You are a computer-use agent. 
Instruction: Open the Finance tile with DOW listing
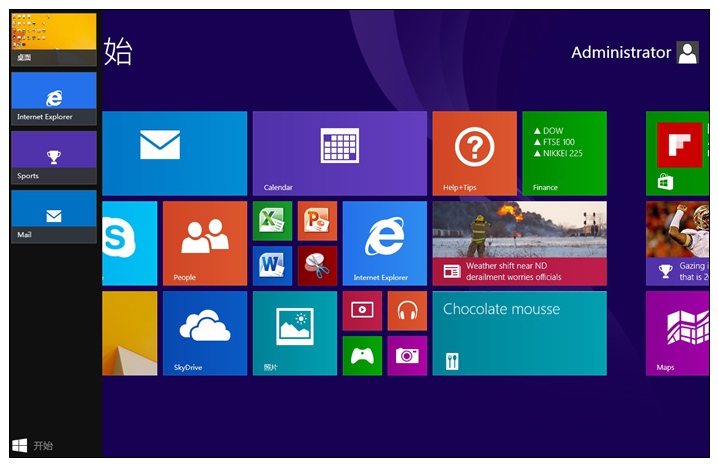point(564,153)
